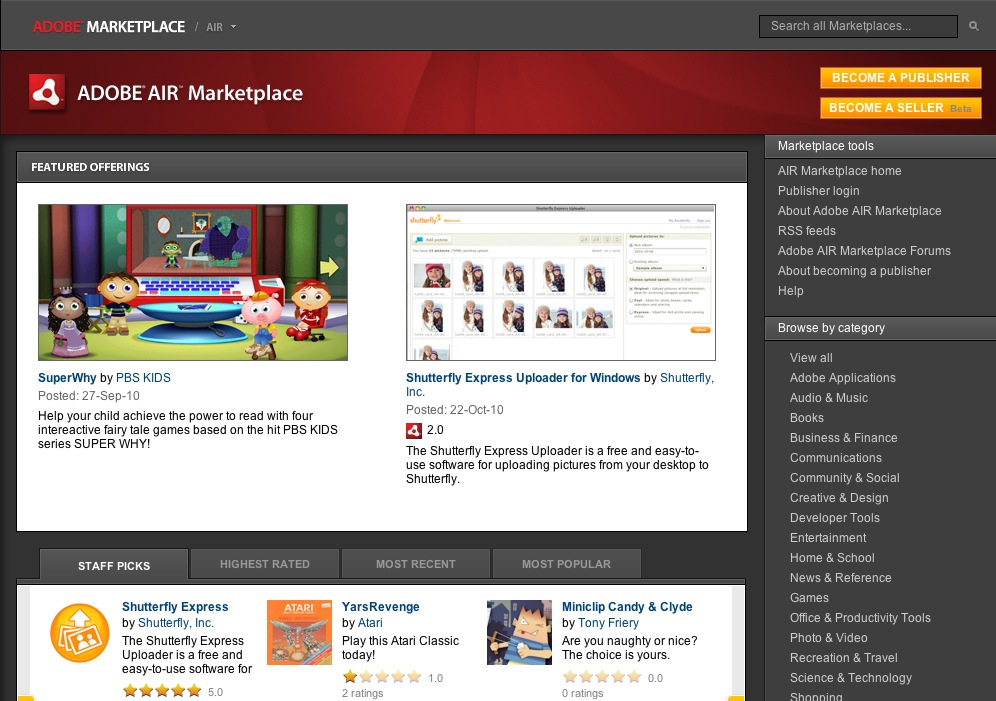The height and width of the screenshot is (701, 996).
Task: Open the Help link in Marketplace tools
Action: [790, 291]
